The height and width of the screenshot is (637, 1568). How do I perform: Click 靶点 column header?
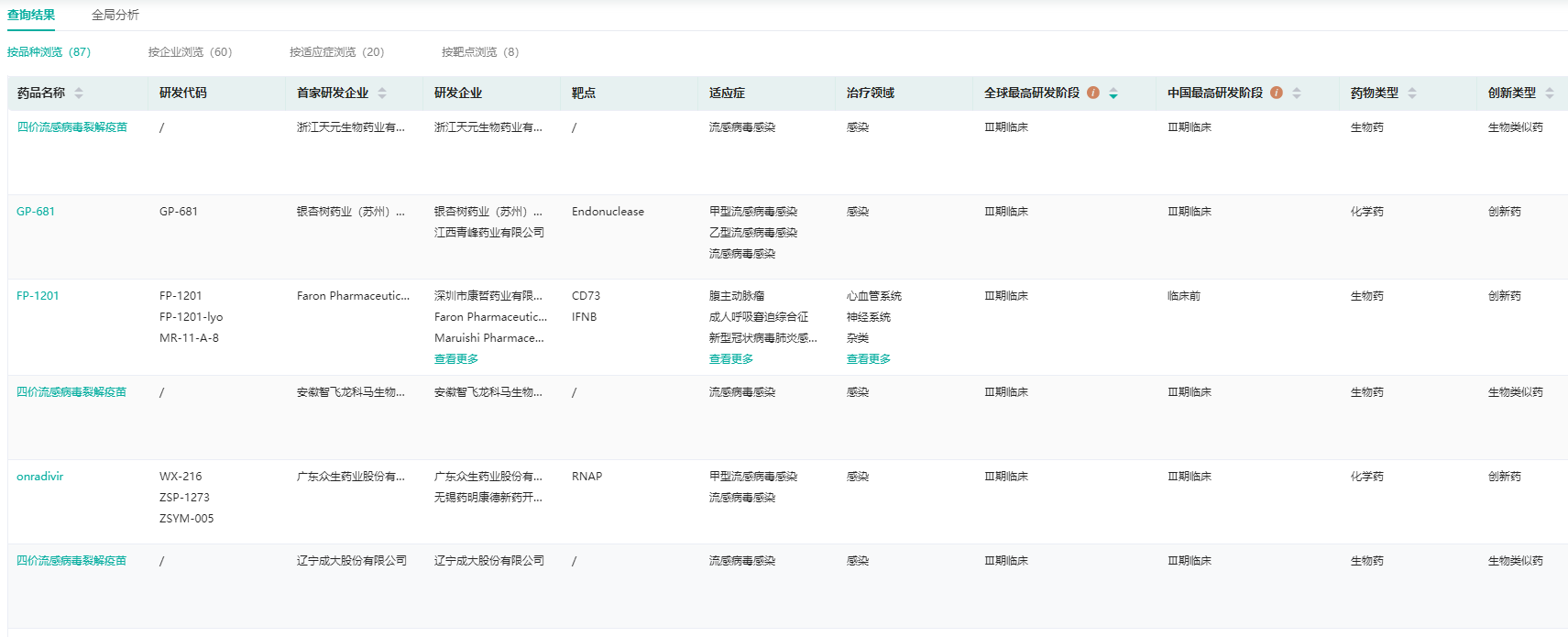pos(584,93)
